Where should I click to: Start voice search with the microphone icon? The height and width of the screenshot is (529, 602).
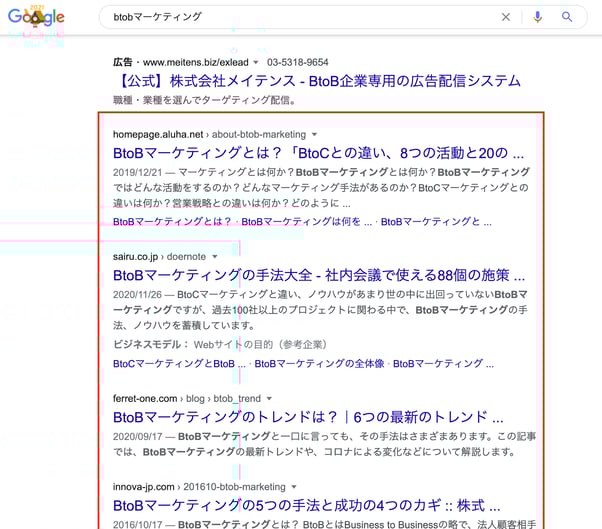click(538, 17)
